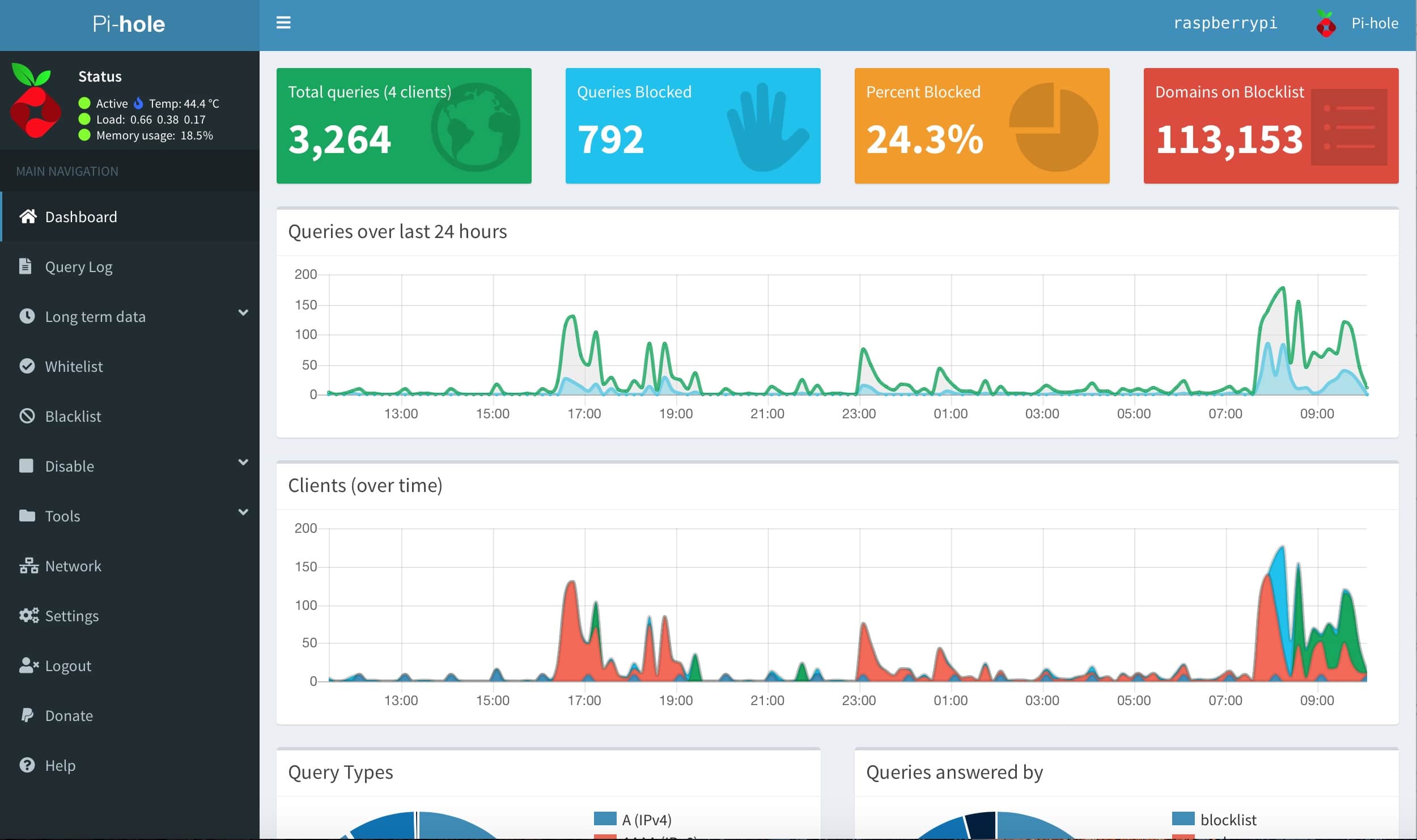Click the Settings gears icon
1417x840 pixels.
pos(28,616)
